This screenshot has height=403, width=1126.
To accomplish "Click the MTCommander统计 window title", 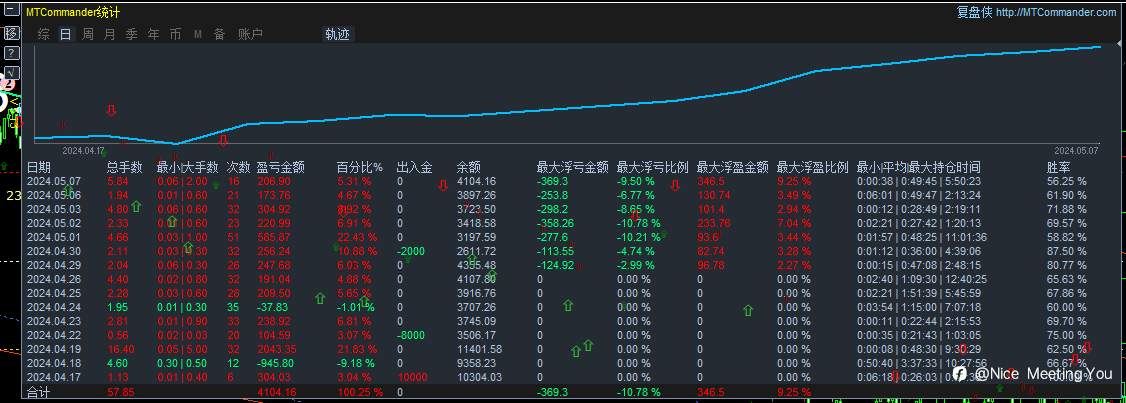I will [73, 12].
